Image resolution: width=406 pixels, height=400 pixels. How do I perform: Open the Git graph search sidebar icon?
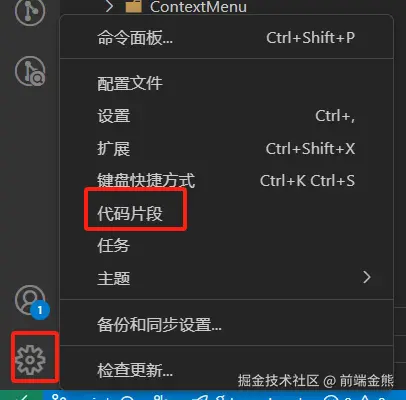(30, 71)
